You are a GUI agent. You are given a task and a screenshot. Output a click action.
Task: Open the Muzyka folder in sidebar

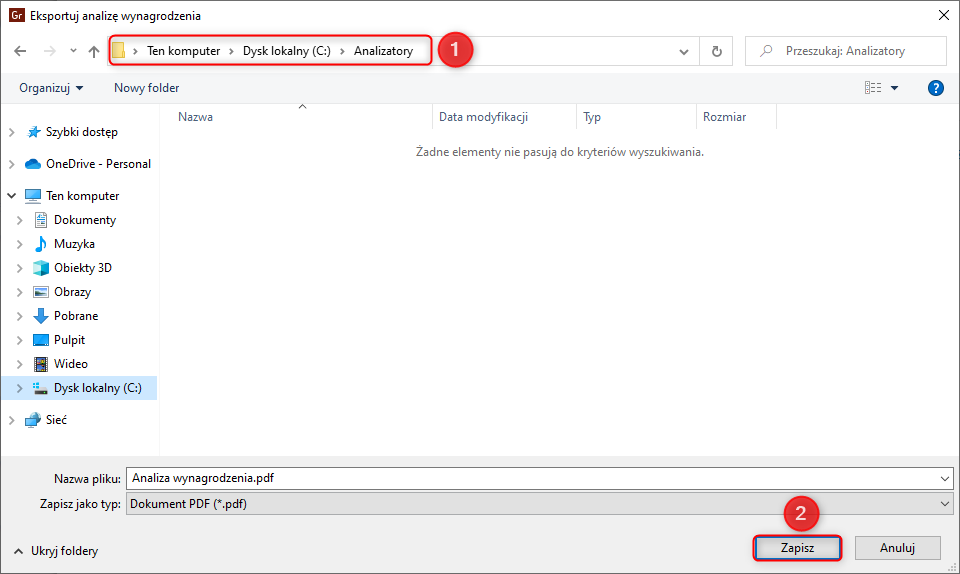(x=74, y=244)
